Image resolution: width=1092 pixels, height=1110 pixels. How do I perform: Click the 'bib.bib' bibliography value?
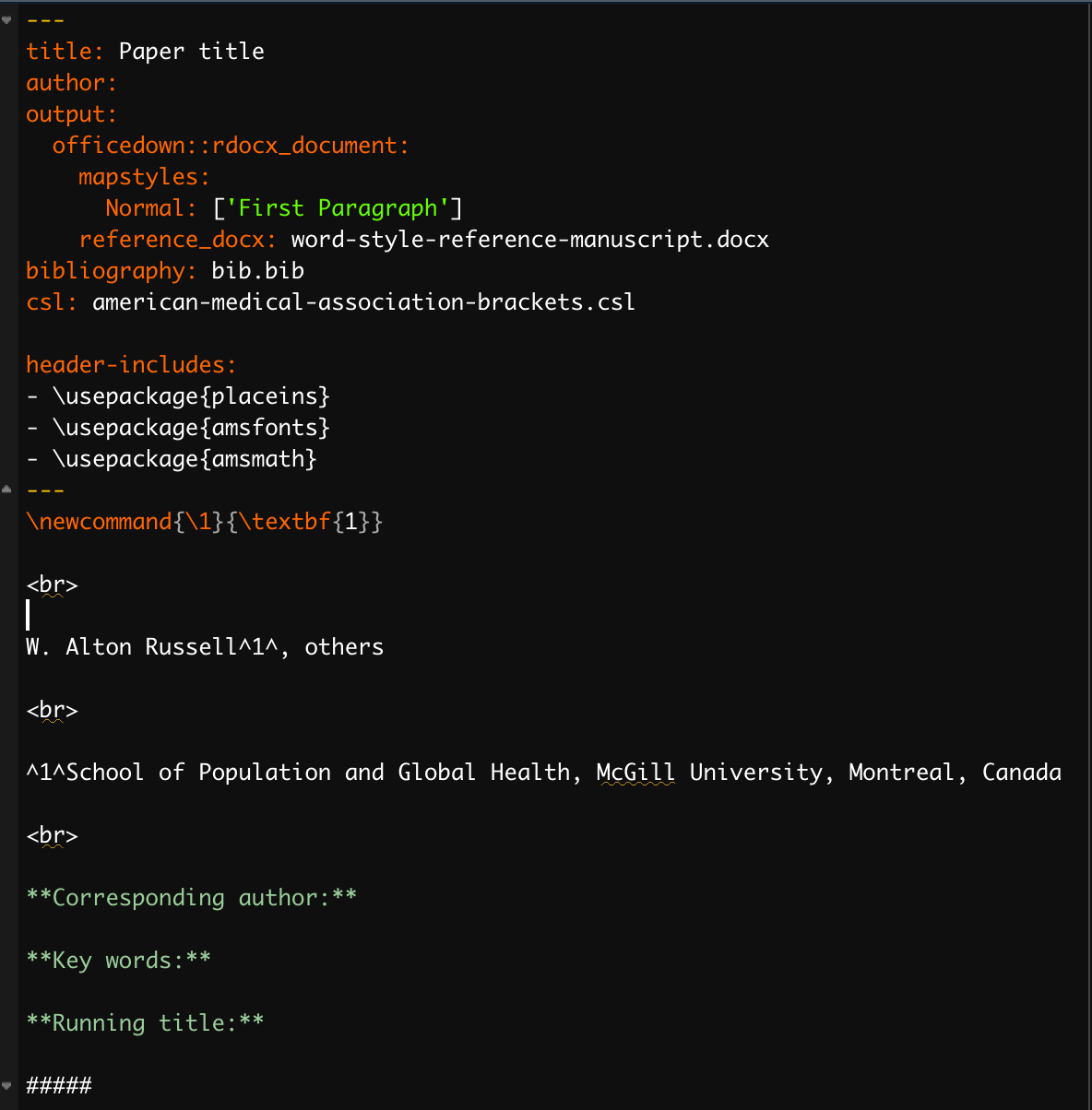point(257,271)
